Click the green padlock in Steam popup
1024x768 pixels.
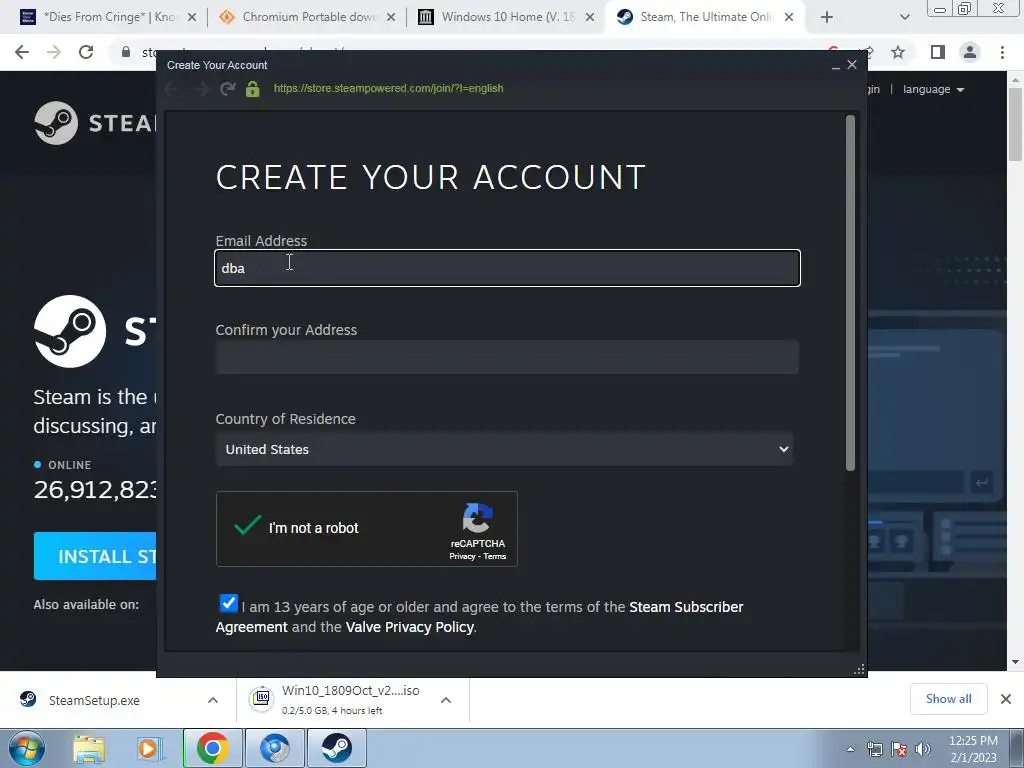252,89
